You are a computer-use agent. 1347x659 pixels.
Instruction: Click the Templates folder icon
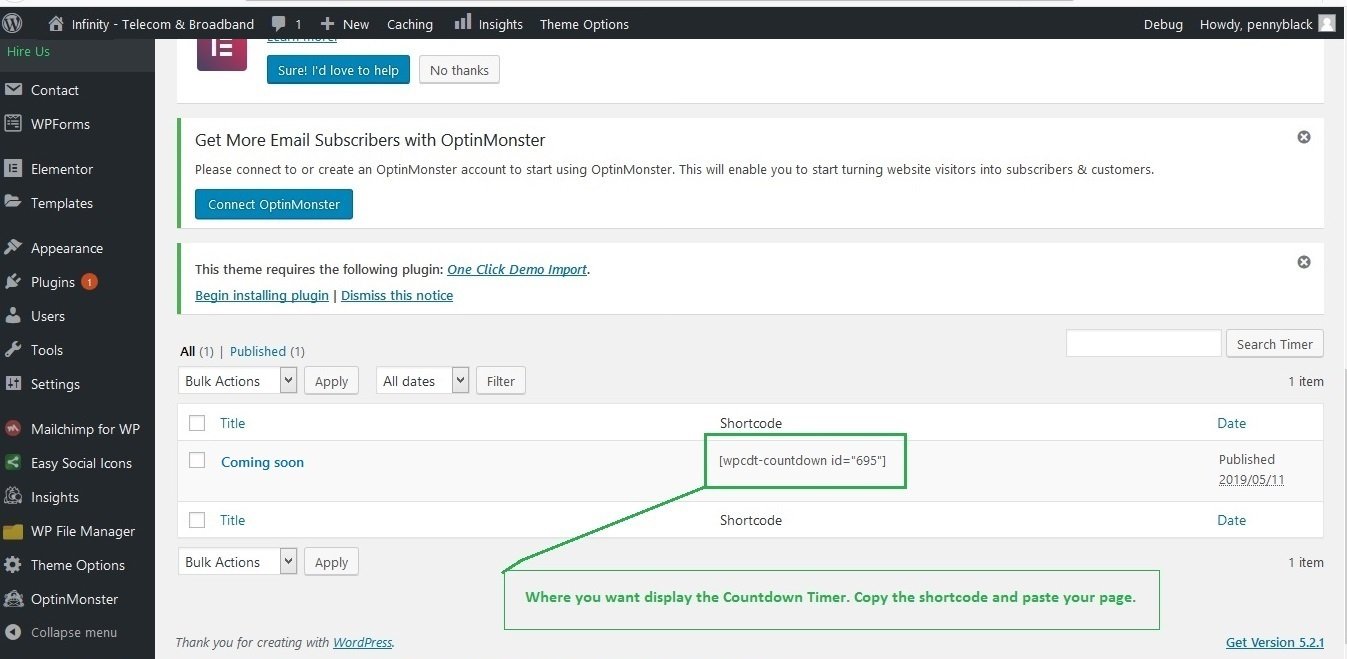[x=13, y=203]
